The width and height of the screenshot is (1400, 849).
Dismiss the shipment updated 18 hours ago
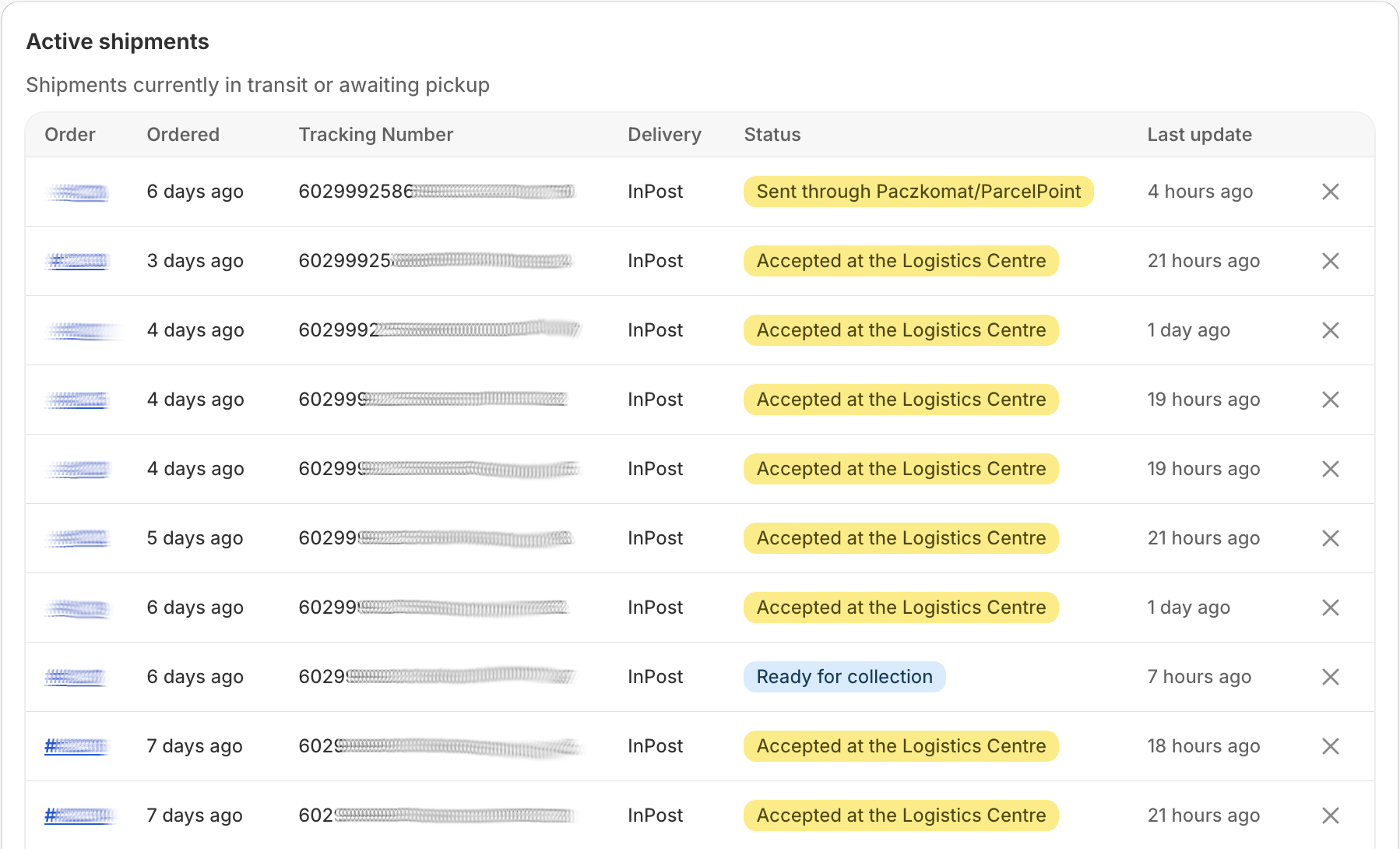point(1330,746)
